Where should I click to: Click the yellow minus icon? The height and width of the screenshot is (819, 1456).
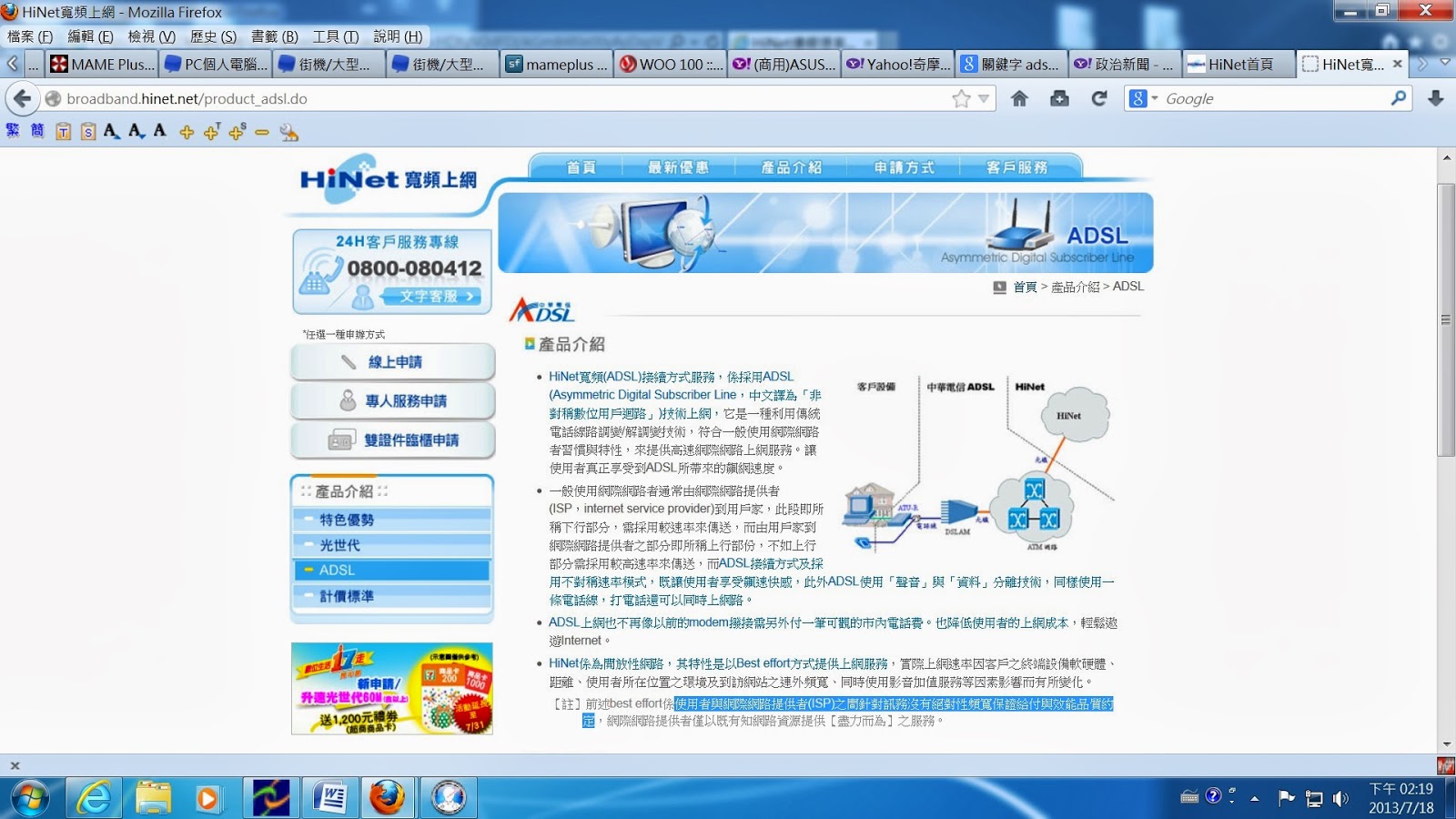click(x=262, y=132)
